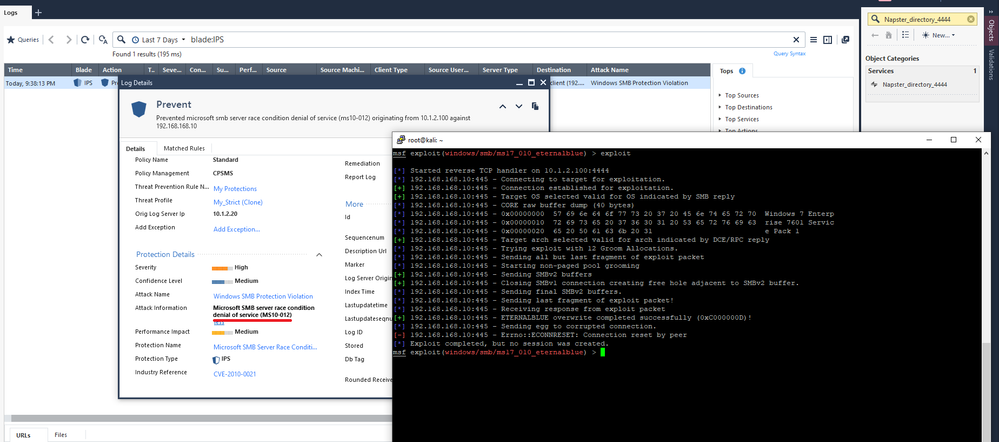
Task: Open Windows SMB Protection Violation attack name link
Action: tap(263, 296)
